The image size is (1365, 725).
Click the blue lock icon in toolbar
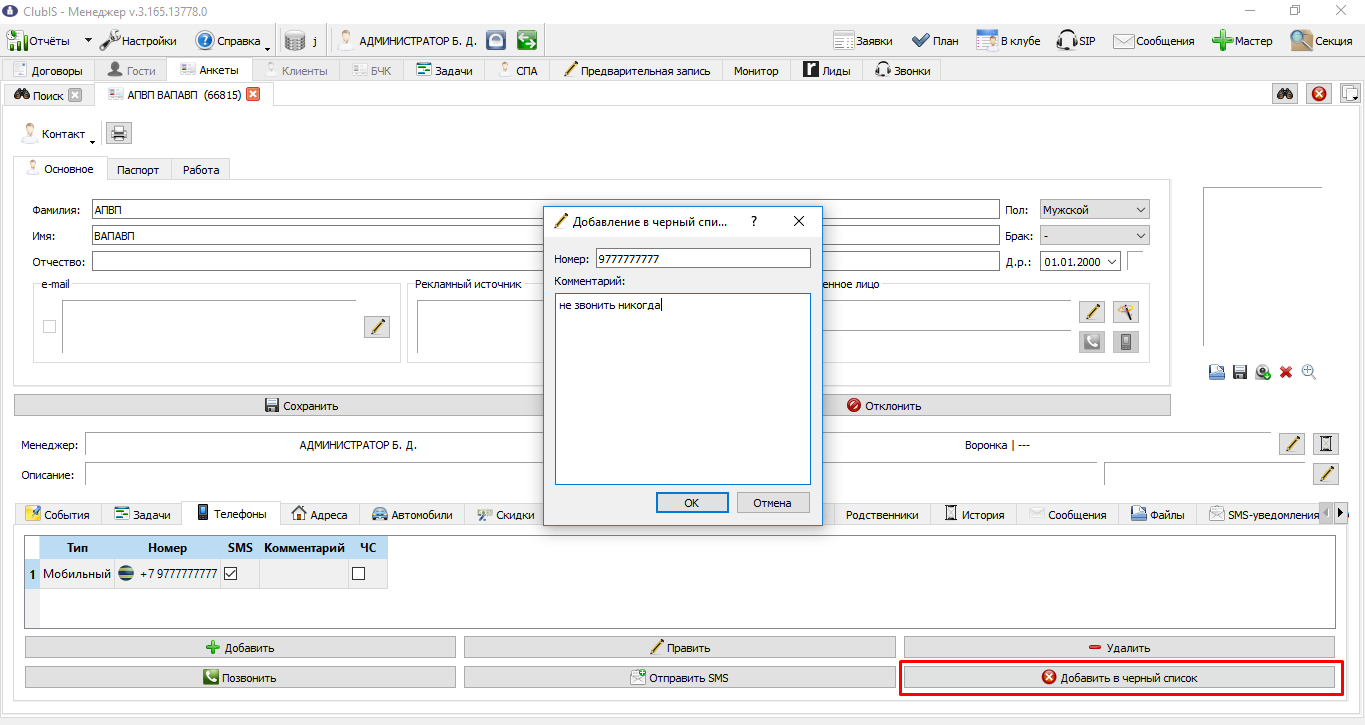(495, 41)
